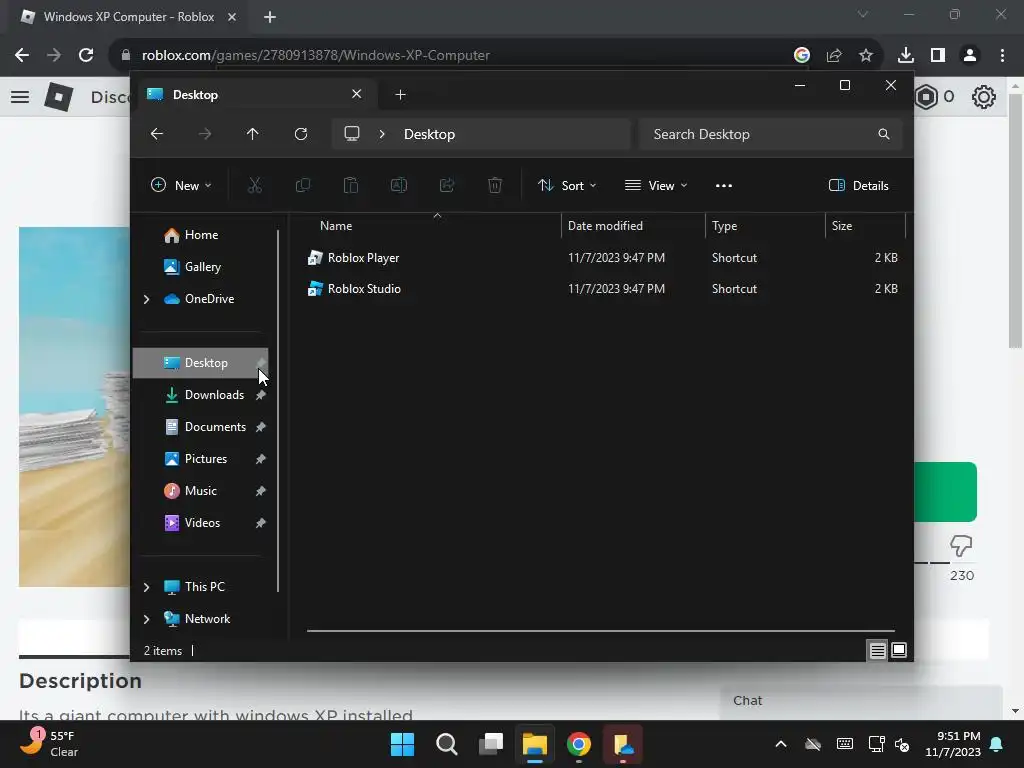
Task: Click the address bar breadcrumb chevron
Action: click(x=382, y=134)
